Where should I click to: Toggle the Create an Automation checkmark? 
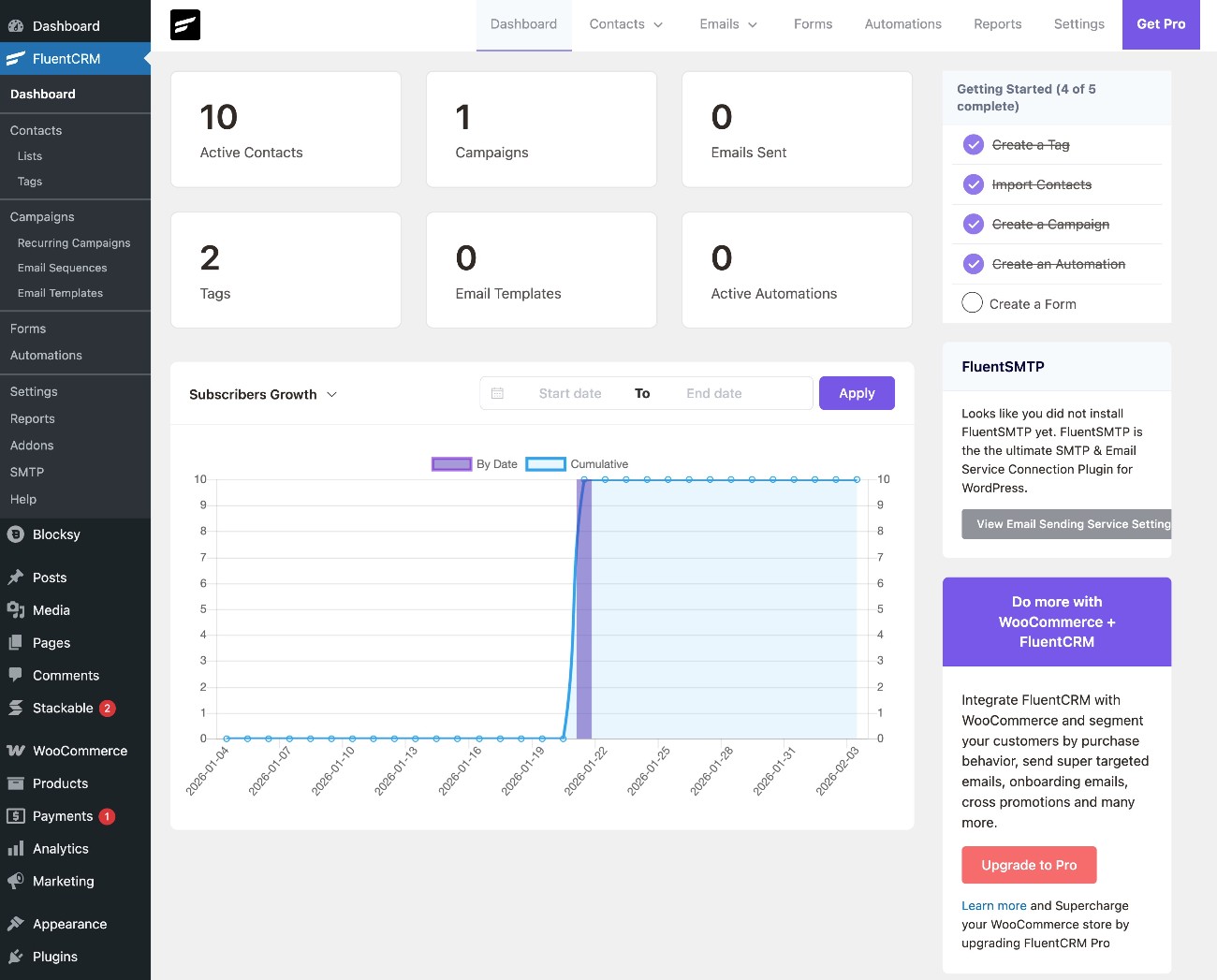(x=974, y=264)
